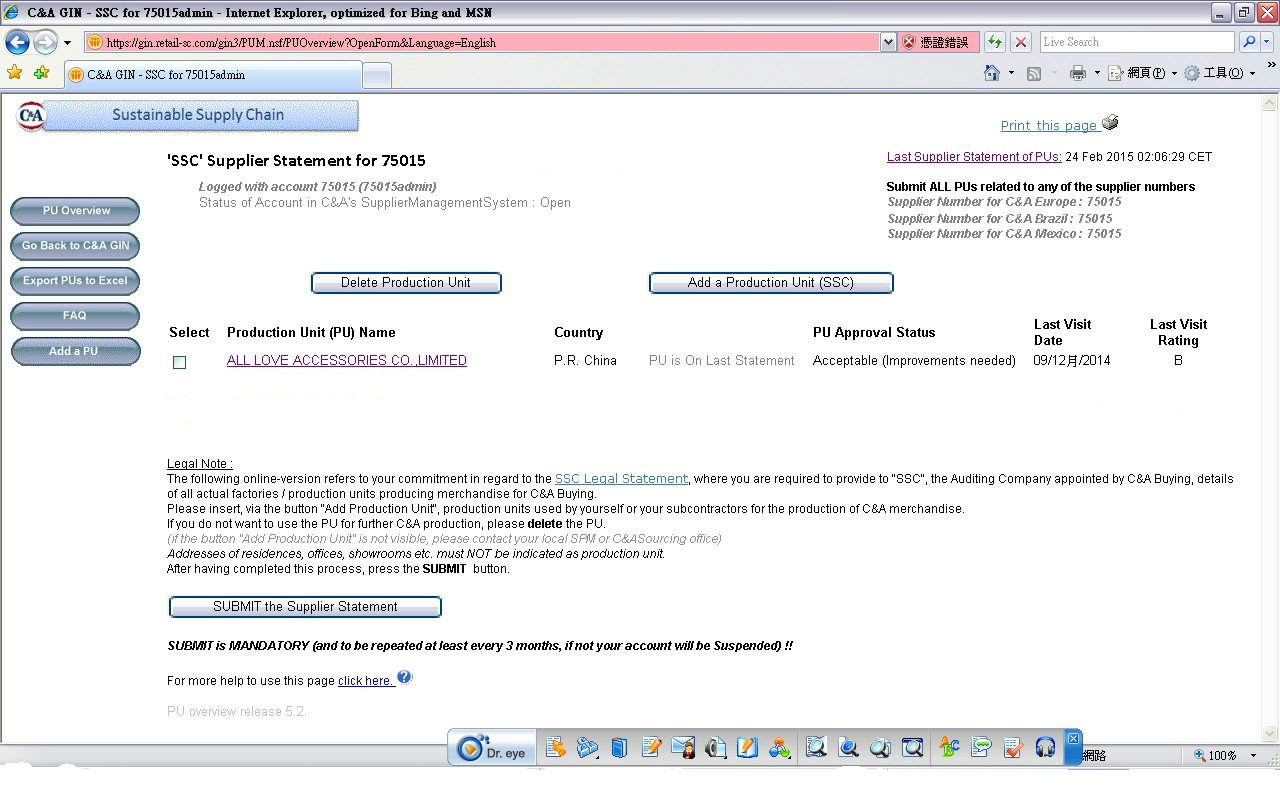Click the Export PUs to Excel button

(75, 281)
